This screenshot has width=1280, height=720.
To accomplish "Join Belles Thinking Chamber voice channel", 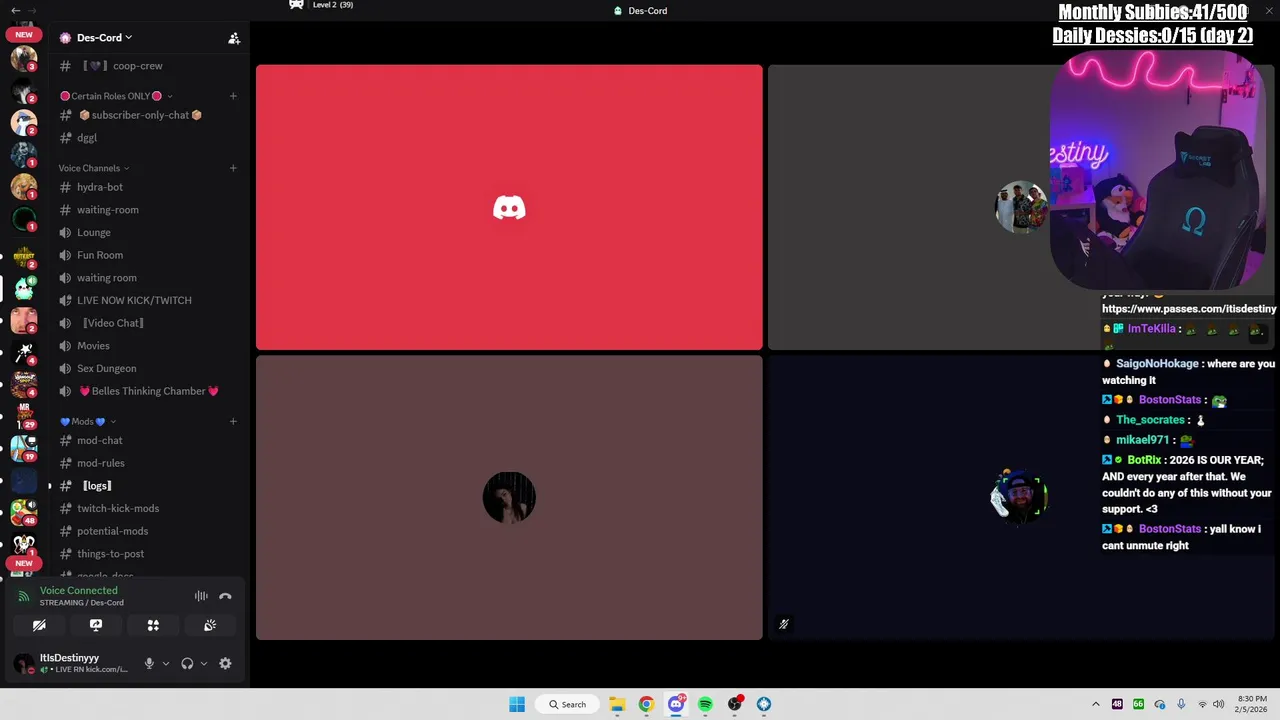I will tap(148, 391).
